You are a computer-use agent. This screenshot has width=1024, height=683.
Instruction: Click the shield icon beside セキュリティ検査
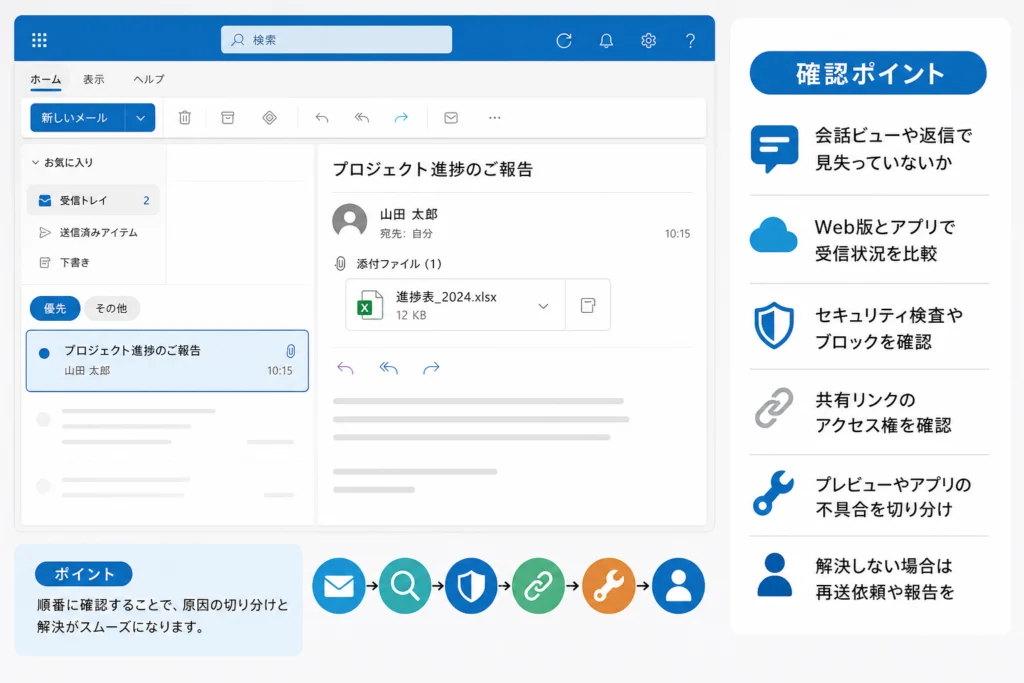click(775, 325)
